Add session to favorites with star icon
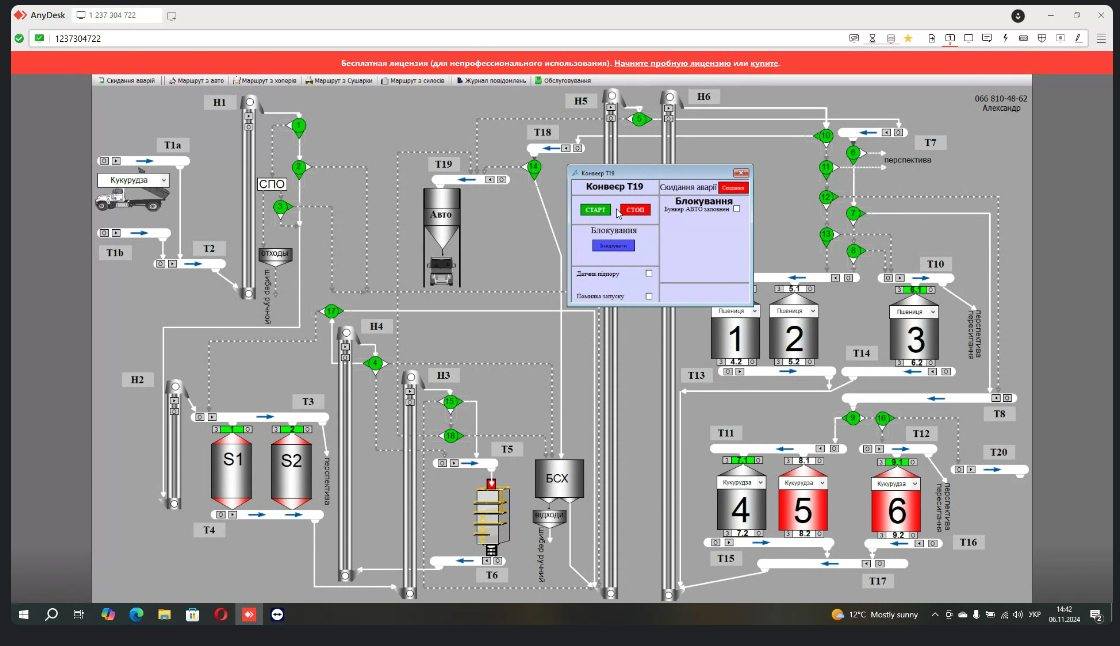This screenshot has width=1120, height=646. click(908, 38)
